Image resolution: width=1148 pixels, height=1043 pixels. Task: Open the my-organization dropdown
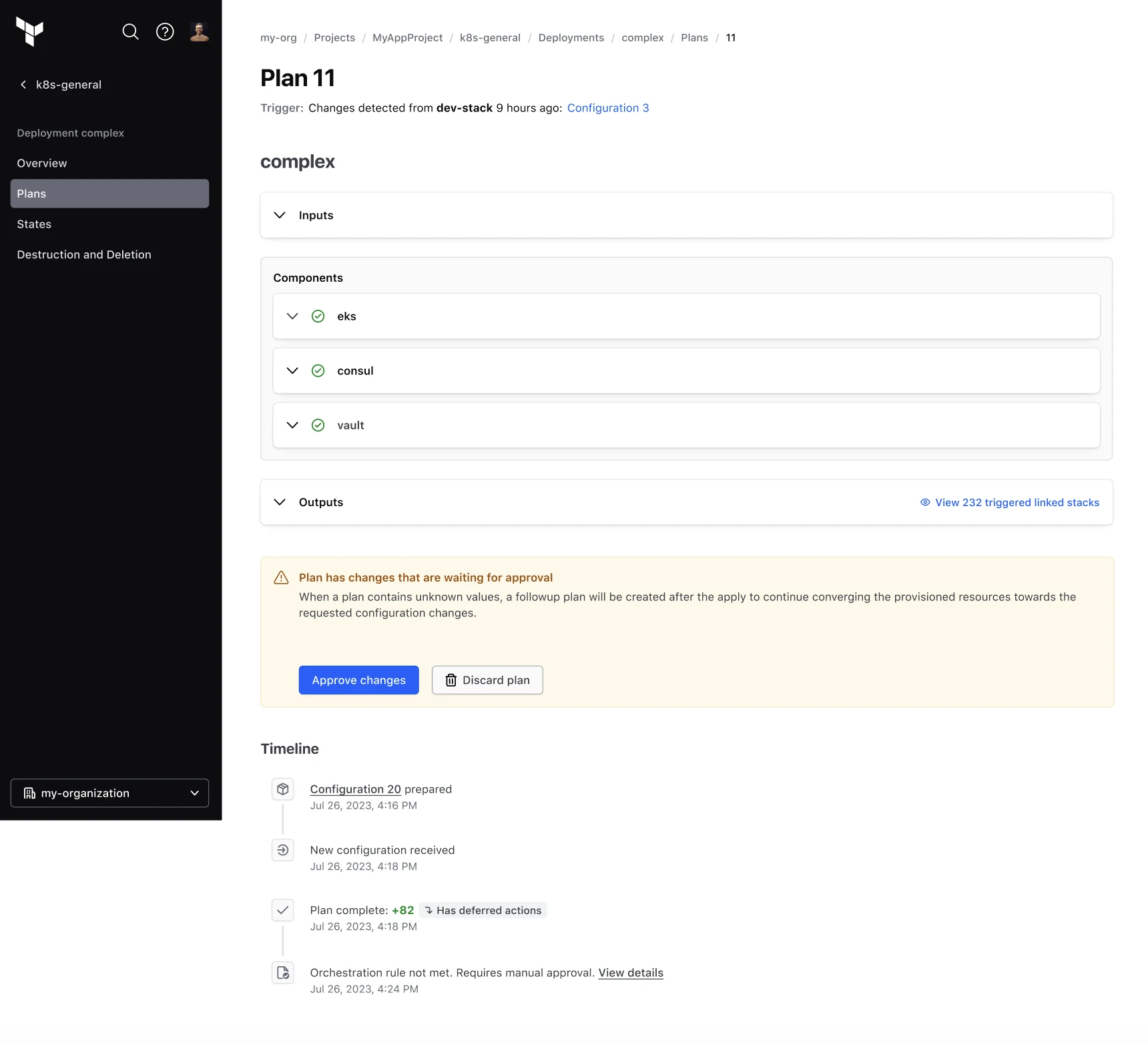[x=109, y=793]
